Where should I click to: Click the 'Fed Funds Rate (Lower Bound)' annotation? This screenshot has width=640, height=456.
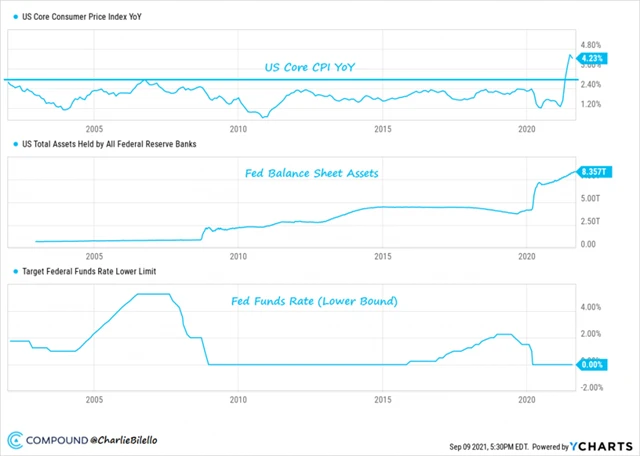point(316,302)
